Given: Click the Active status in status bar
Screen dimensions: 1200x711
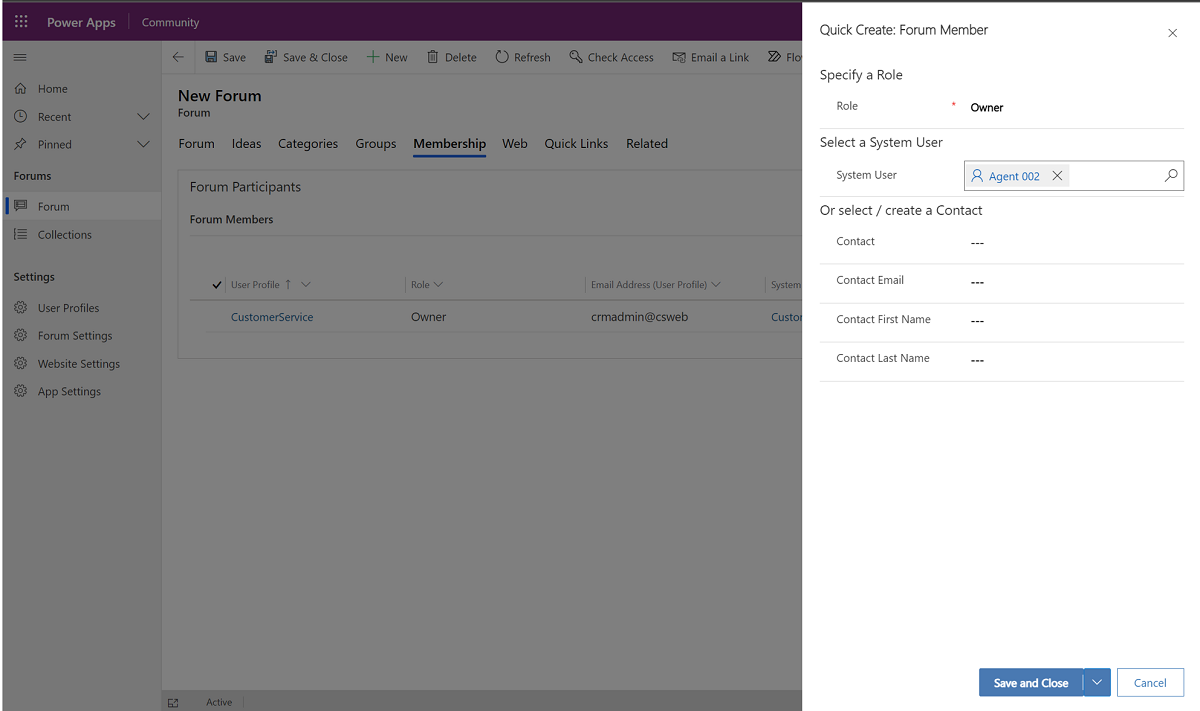Looking at the screenshot, I should click(219, 703).
